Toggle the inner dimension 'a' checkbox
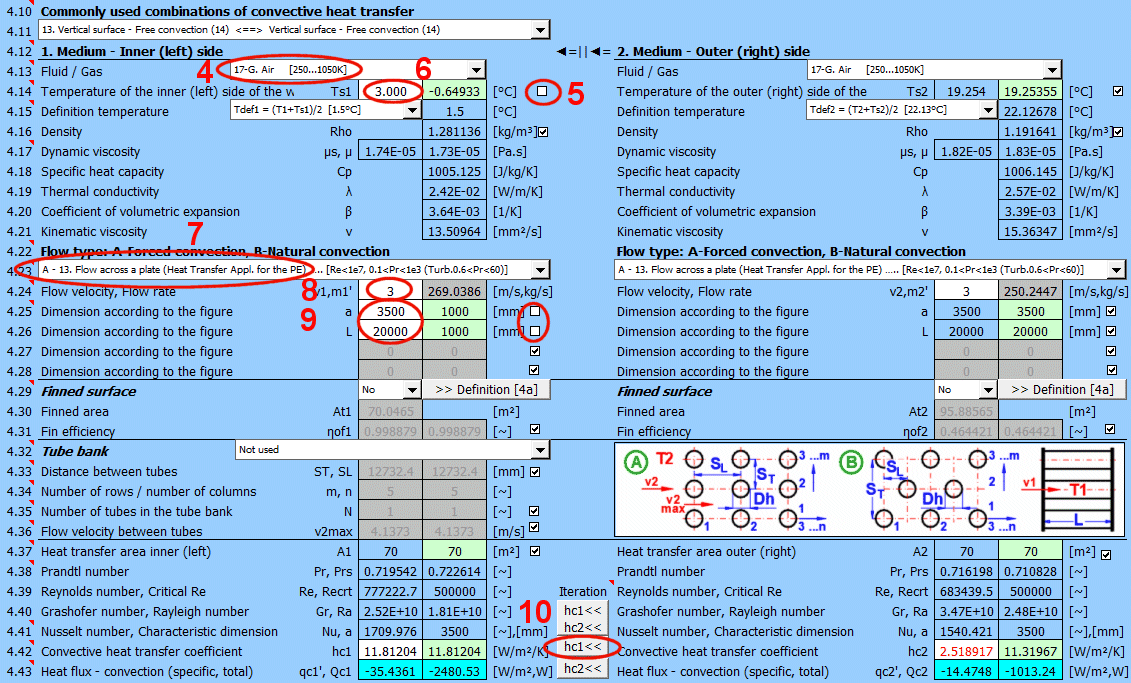Image resolution: width=1131 pixels, height=683 pixels. point(537,312)
